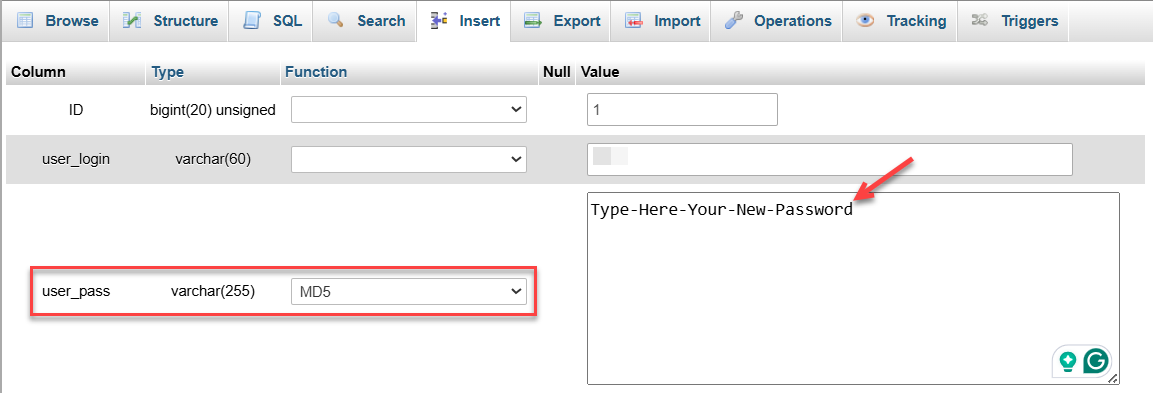Viewport: 1153px width, 393px height.
Task: Click the green Grammarly G icon
Action: [1096, 361]
